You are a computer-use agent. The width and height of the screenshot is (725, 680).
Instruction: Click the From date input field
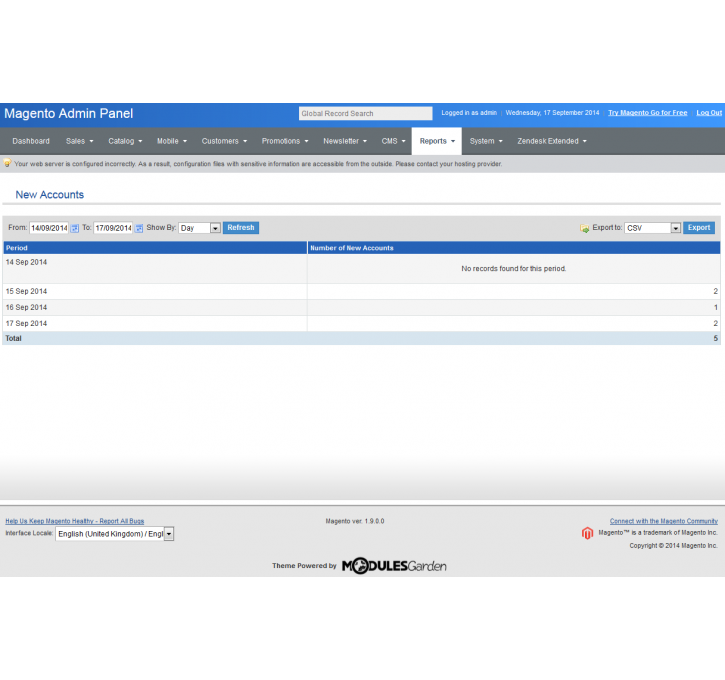(49, 228)
